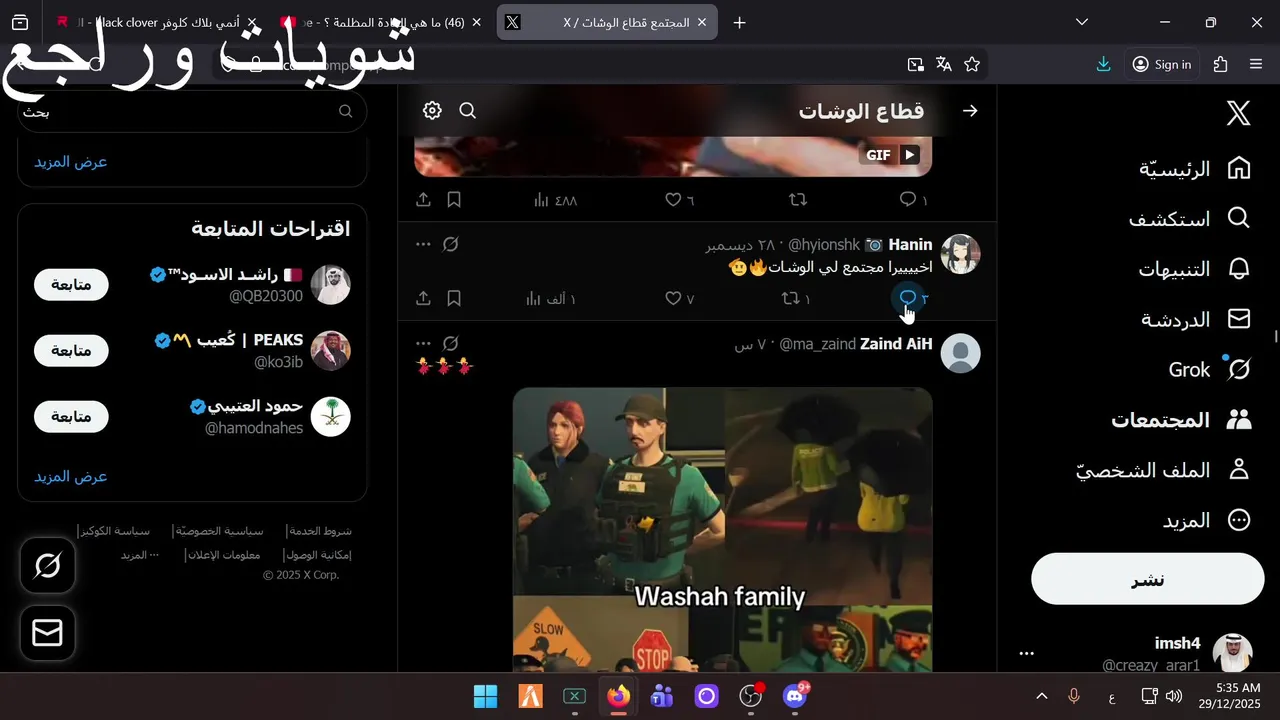Viewport: 1280px width, 720px height.
Task: Ask Grok about Hanin's post
Action: pos(451,244)
